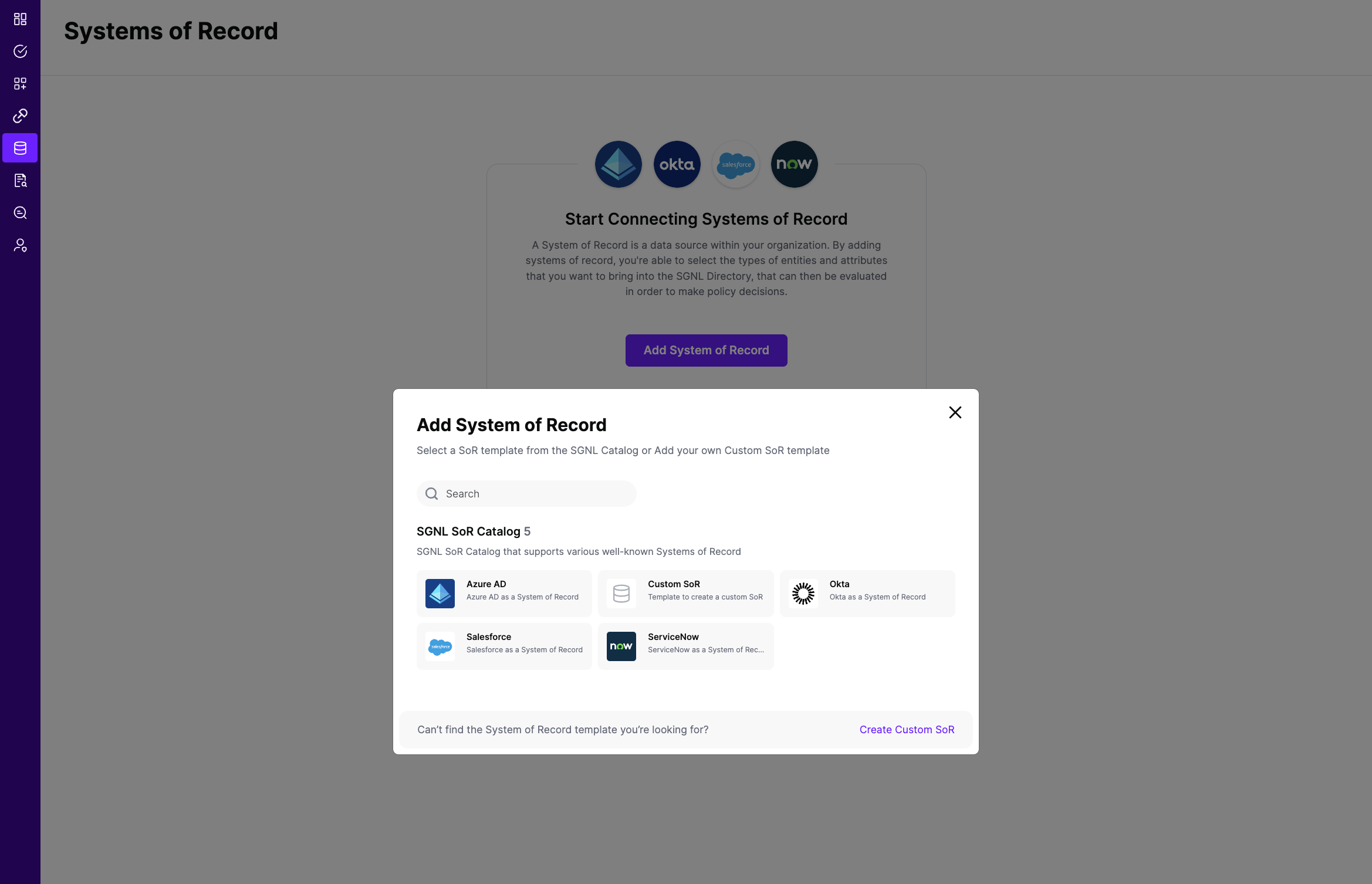Open the user admin sidebar icon

pos(20,245)
